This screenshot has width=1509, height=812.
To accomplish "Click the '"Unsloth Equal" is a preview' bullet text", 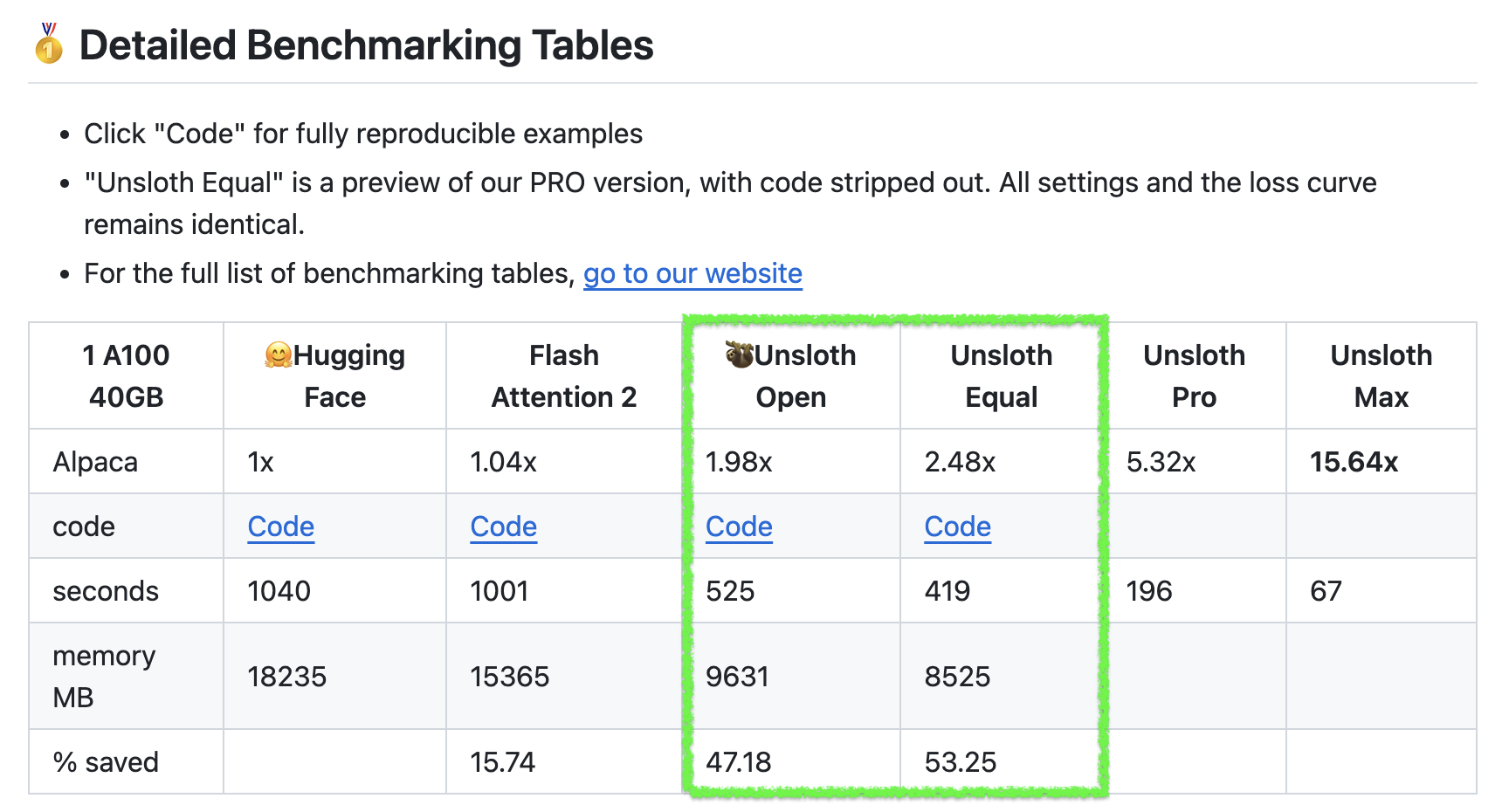I will [730, 203].
